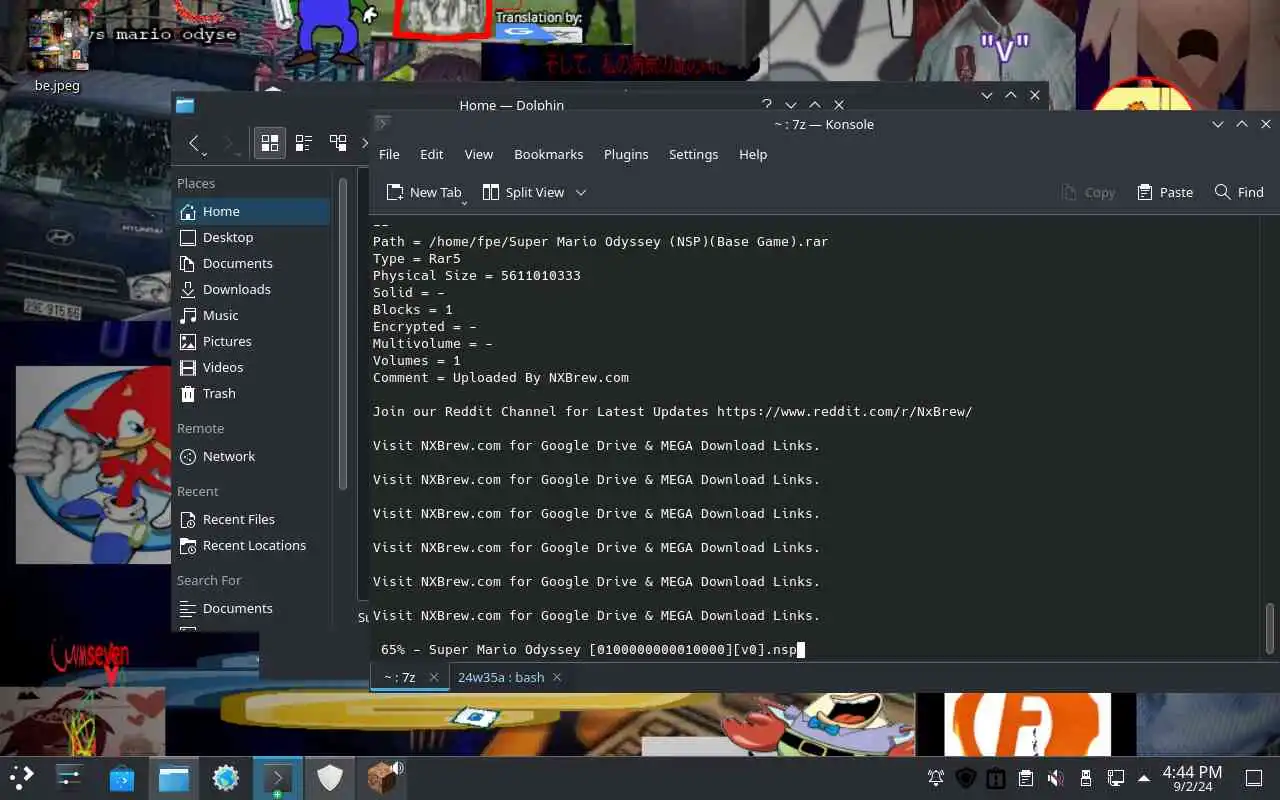Open Trash in Dolphin Places
The image size is (1280, 800).
(253, 393)
